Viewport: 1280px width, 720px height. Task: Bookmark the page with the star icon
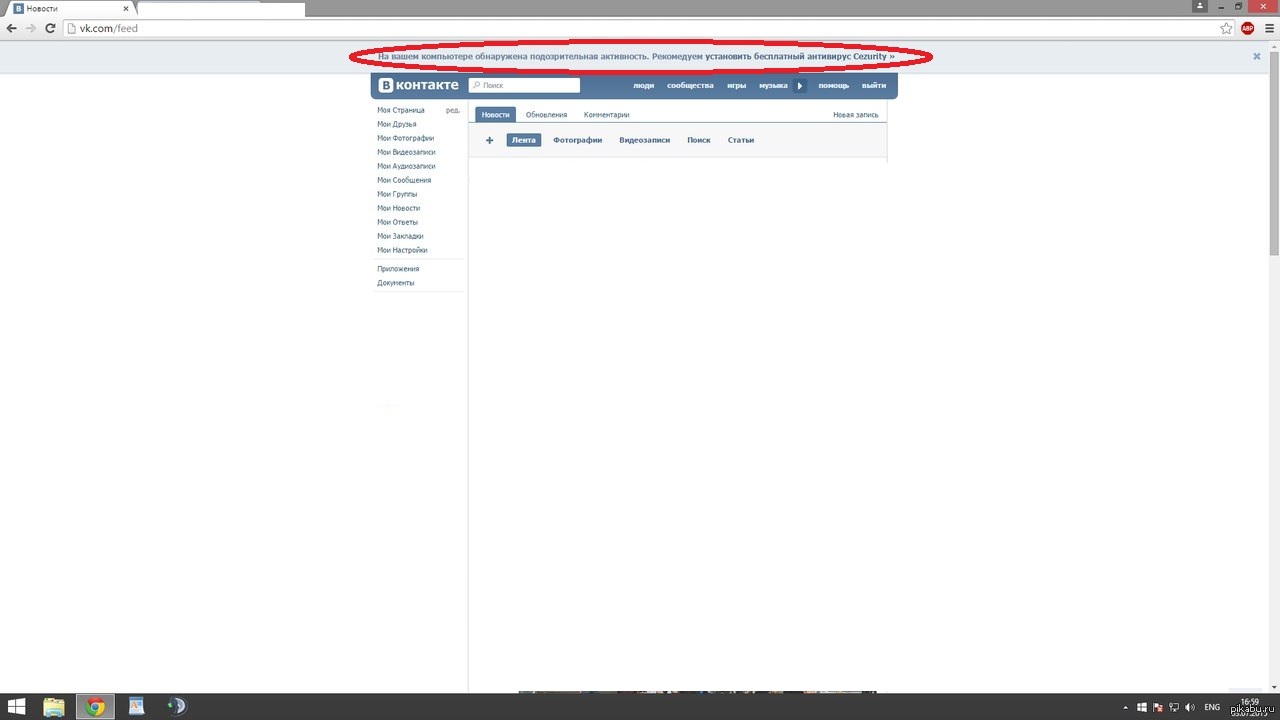click(1226, 28)
